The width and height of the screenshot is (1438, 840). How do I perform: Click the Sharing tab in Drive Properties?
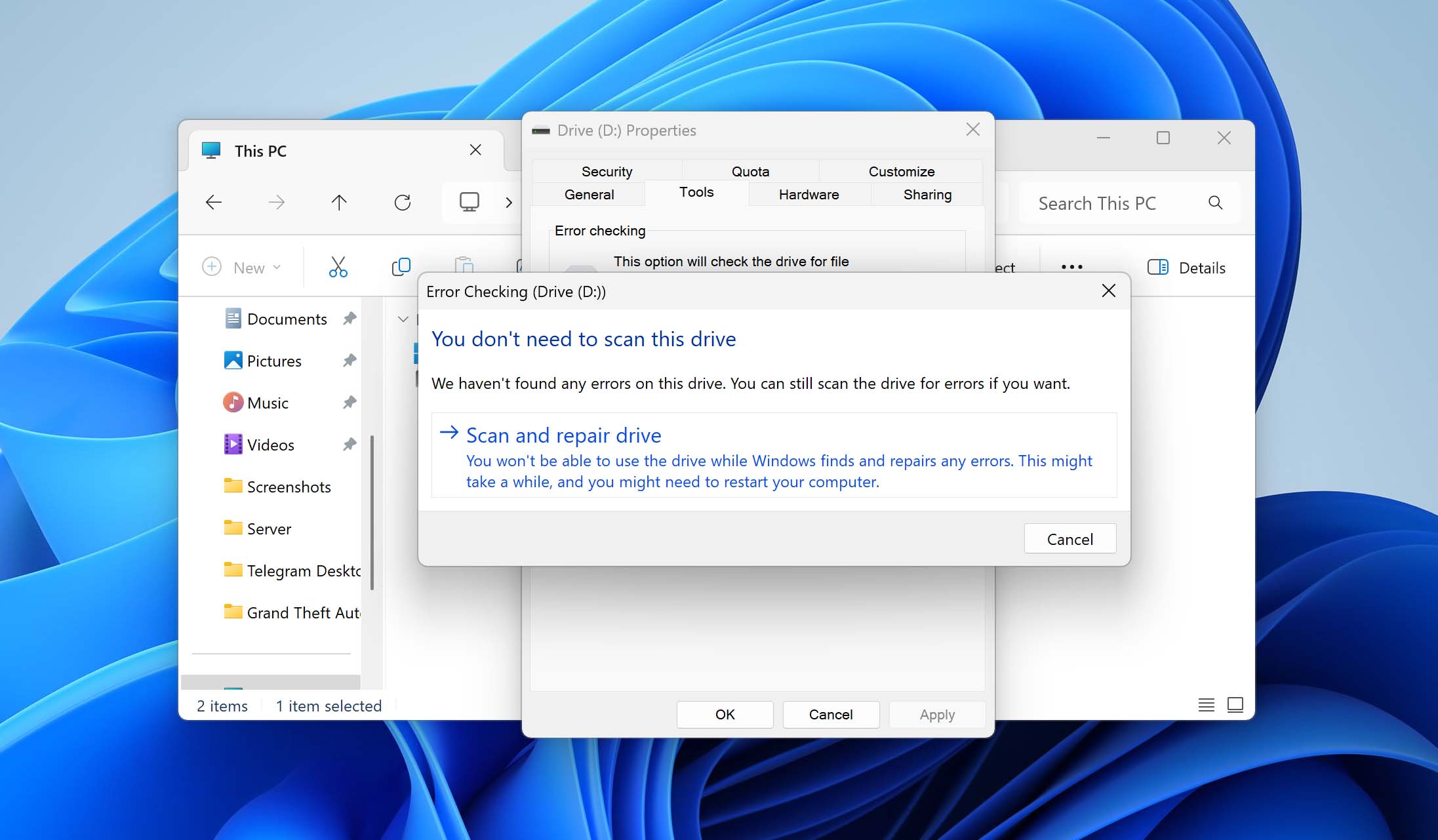(926, 194)
